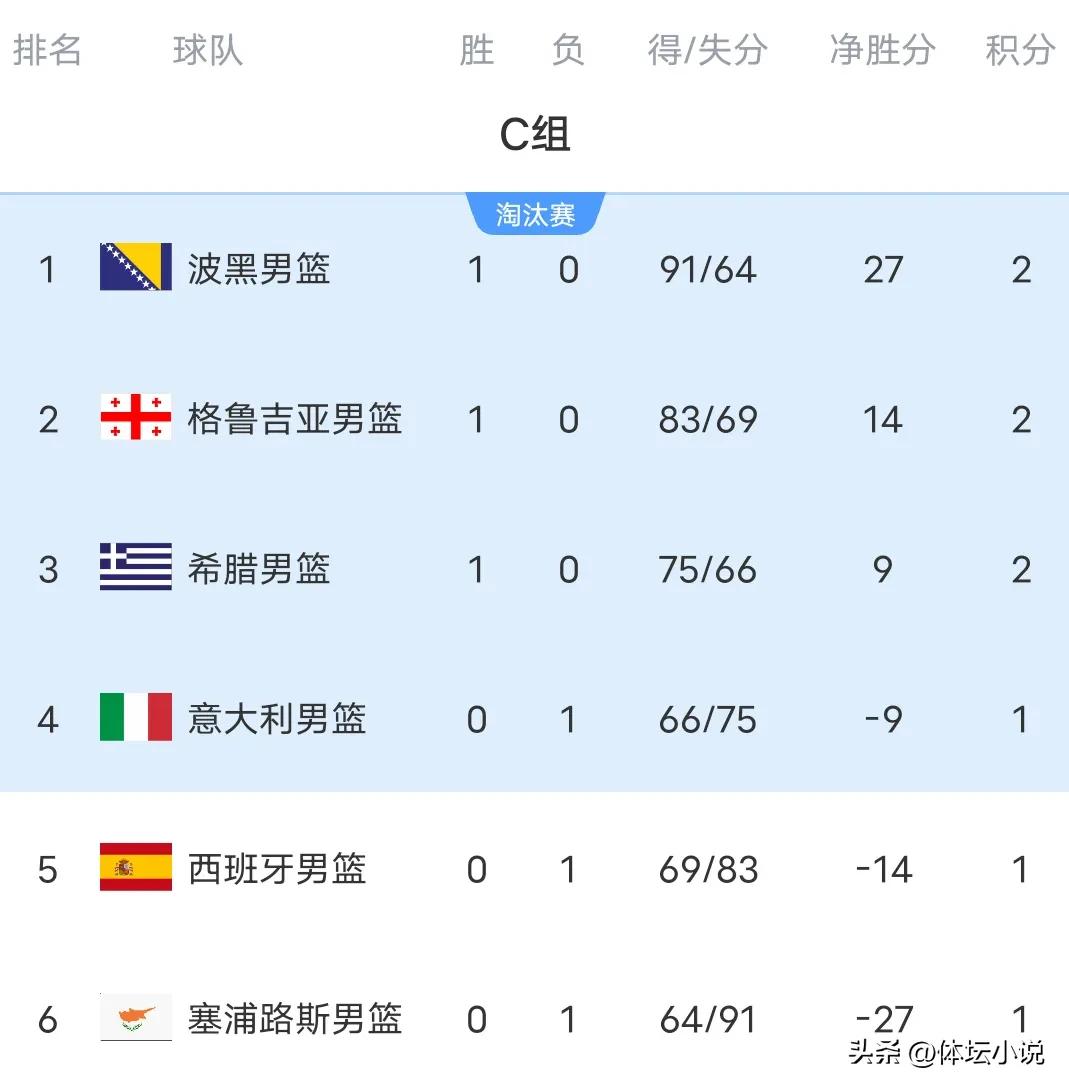Open the 意大利男篮 team link
The height and width of the screenshot is (1090, 1069).
point(277,719)
